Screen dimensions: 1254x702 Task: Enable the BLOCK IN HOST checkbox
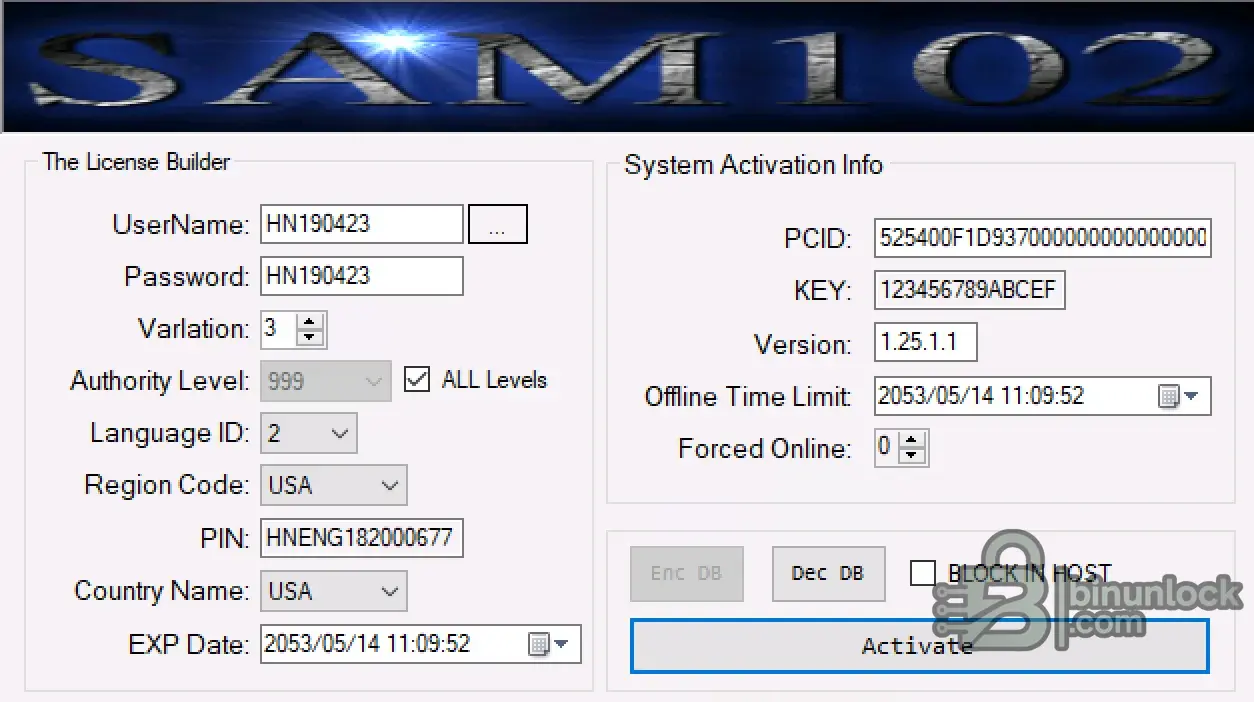pyautogui.click(x=923, y=573)
